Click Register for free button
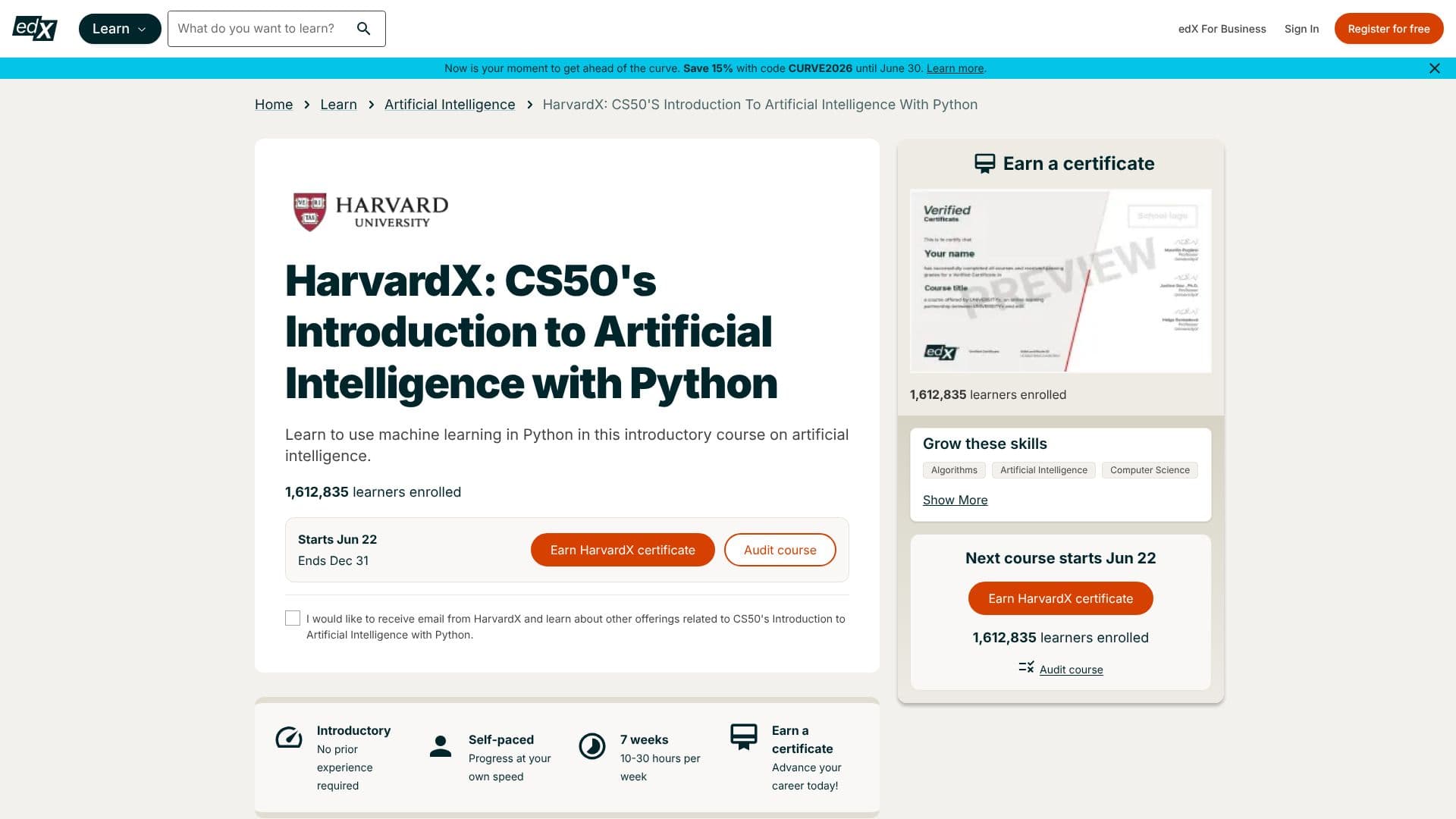1456x819 pixels. click(1389, 29)
